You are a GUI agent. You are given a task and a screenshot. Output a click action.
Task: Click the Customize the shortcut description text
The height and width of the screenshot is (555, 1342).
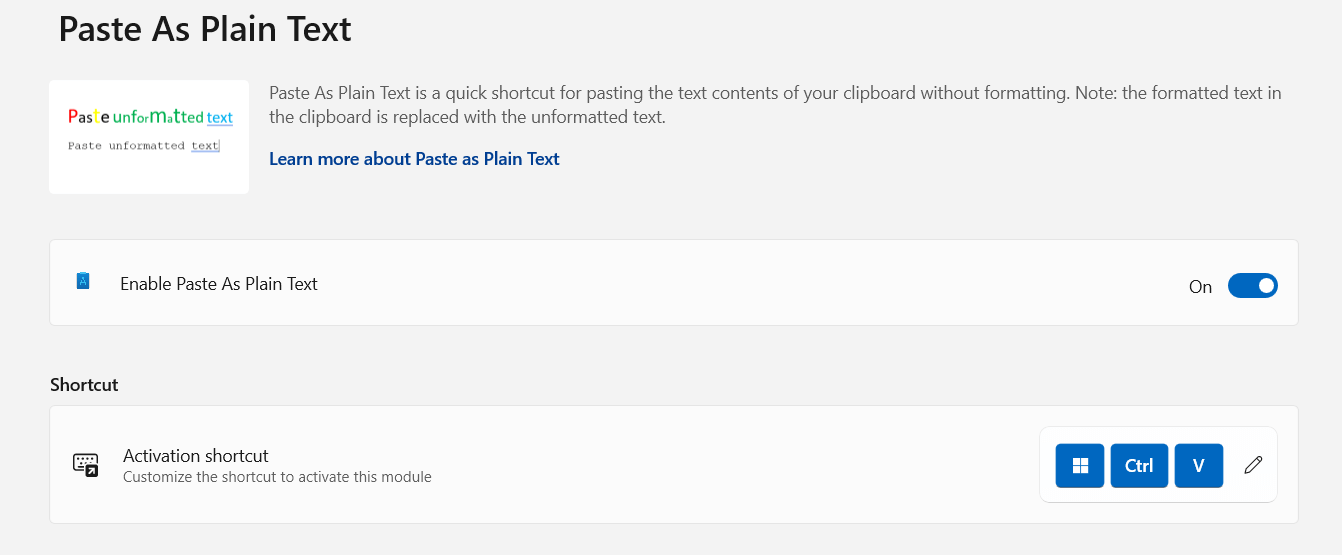coord(277,477)
